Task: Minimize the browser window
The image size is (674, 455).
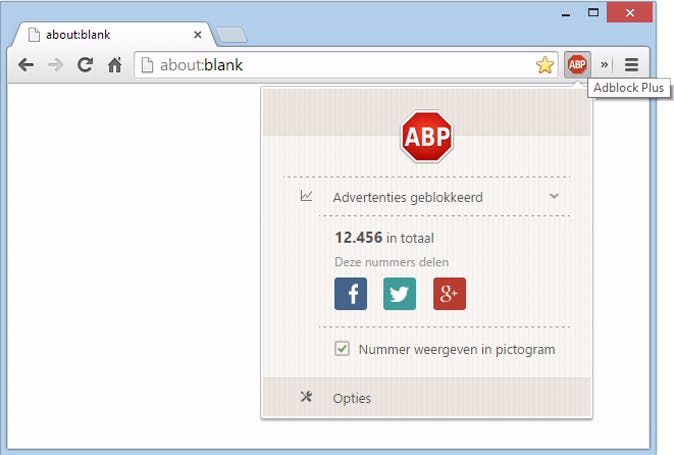Action: 566,13
